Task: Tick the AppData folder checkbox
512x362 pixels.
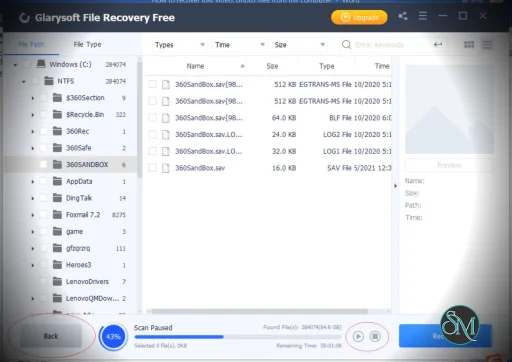Action: pyautogui.click(x=43, y=181)
